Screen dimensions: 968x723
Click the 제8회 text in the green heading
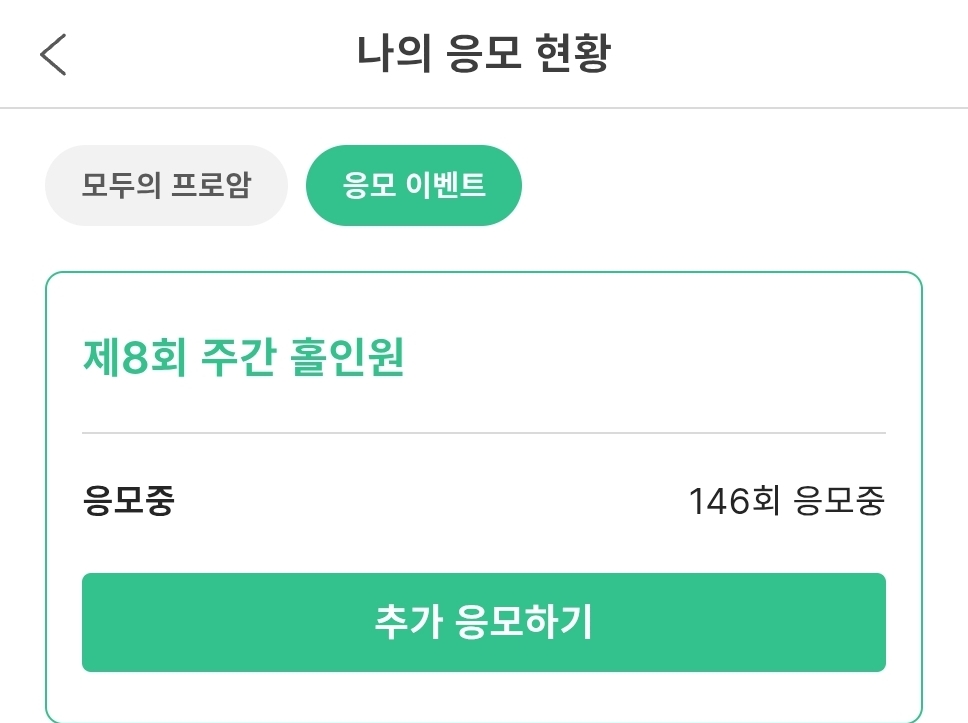tap(135, 357)
